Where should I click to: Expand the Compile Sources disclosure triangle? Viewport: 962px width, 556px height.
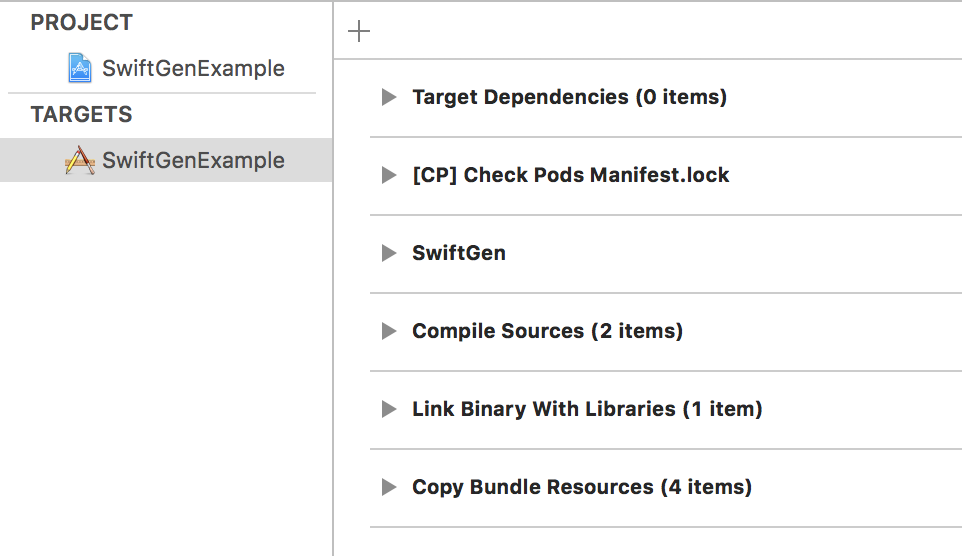(389, 331)
